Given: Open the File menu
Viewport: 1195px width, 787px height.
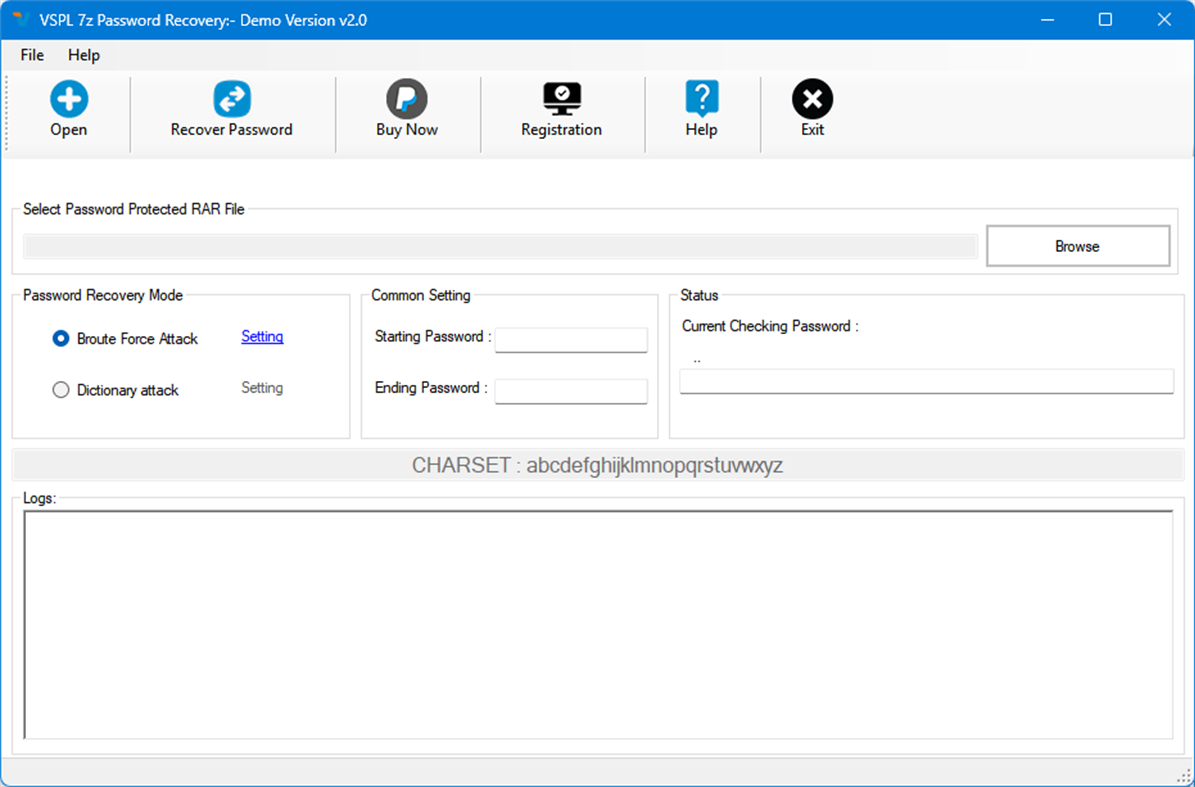Looking at the screenshot, I should 31,55.
